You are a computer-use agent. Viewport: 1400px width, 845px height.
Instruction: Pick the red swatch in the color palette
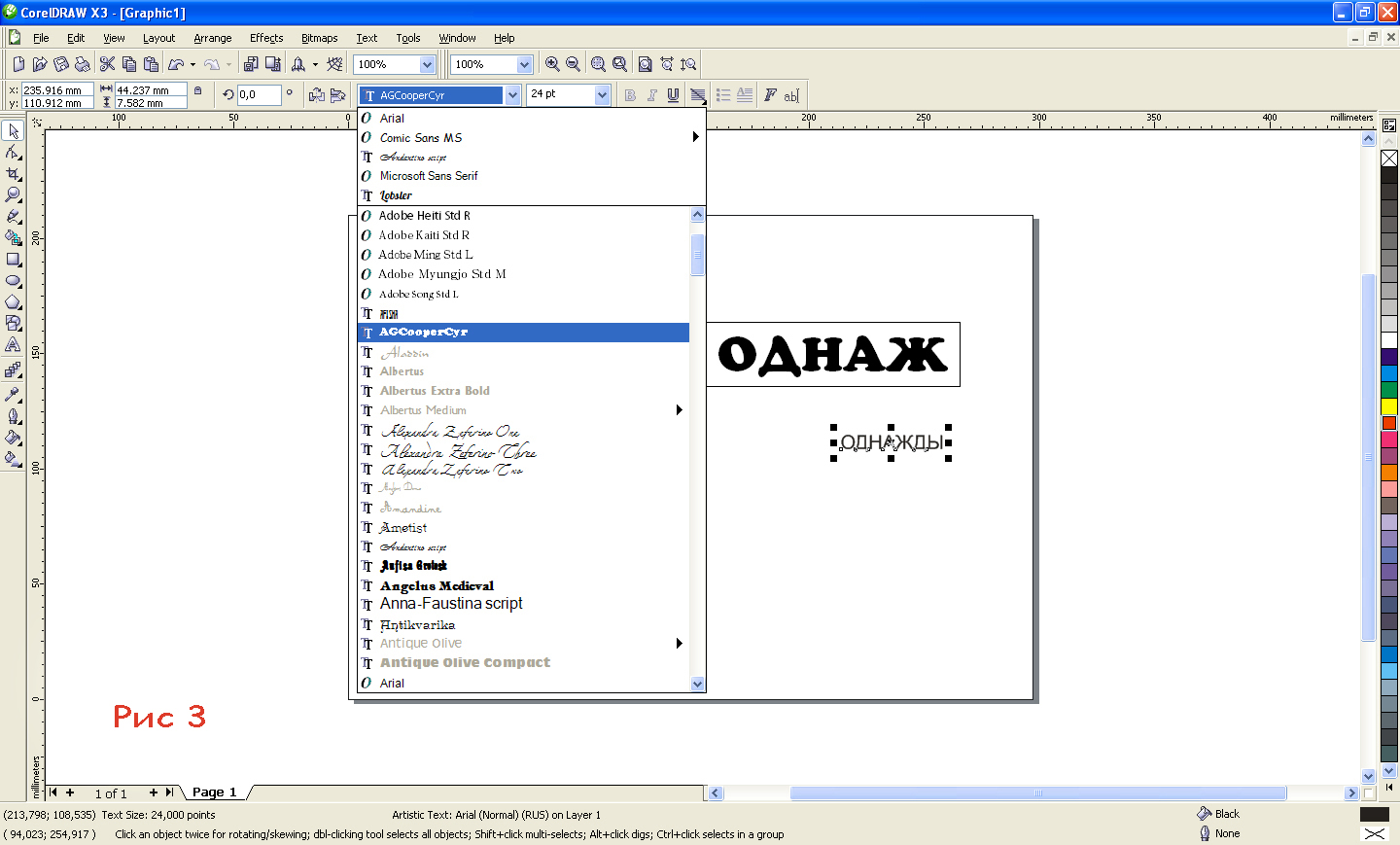pos(1389,423)
